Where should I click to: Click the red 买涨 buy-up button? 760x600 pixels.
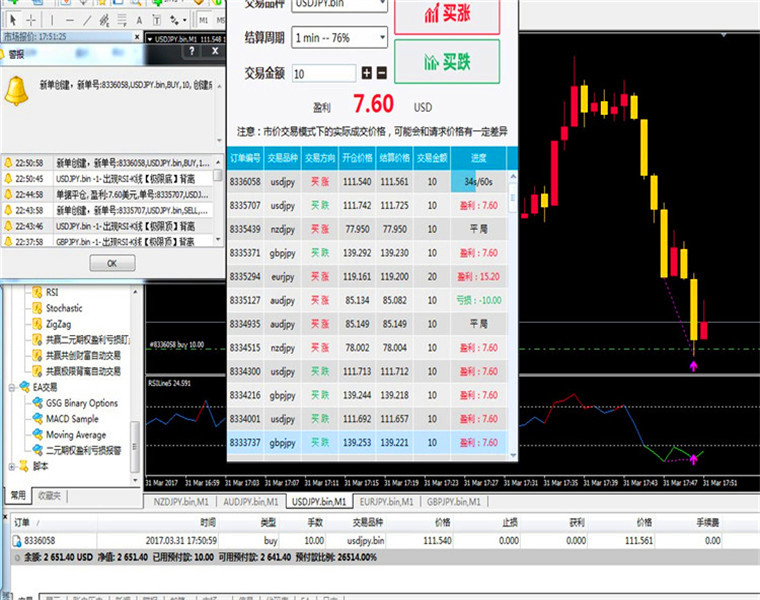pos(447,15)
